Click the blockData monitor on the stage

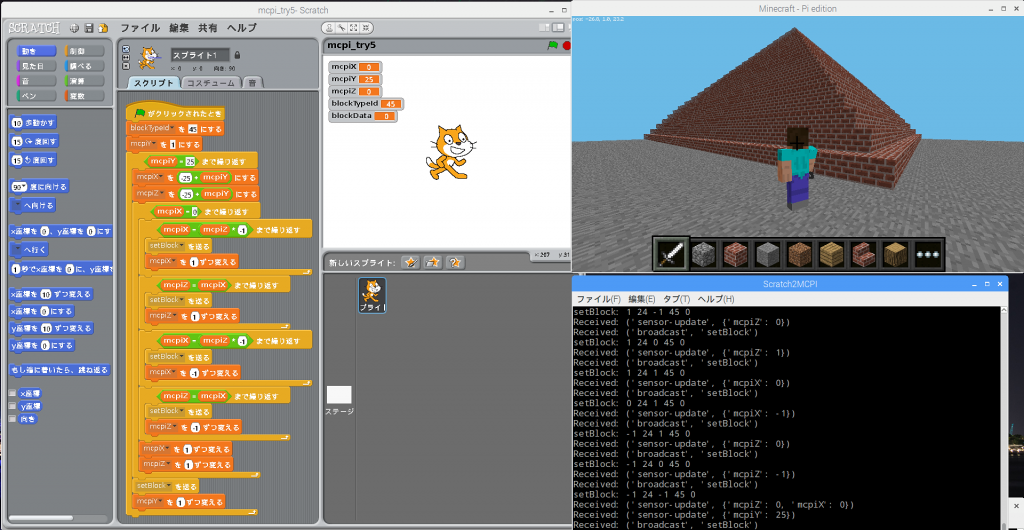pos(362,116)
